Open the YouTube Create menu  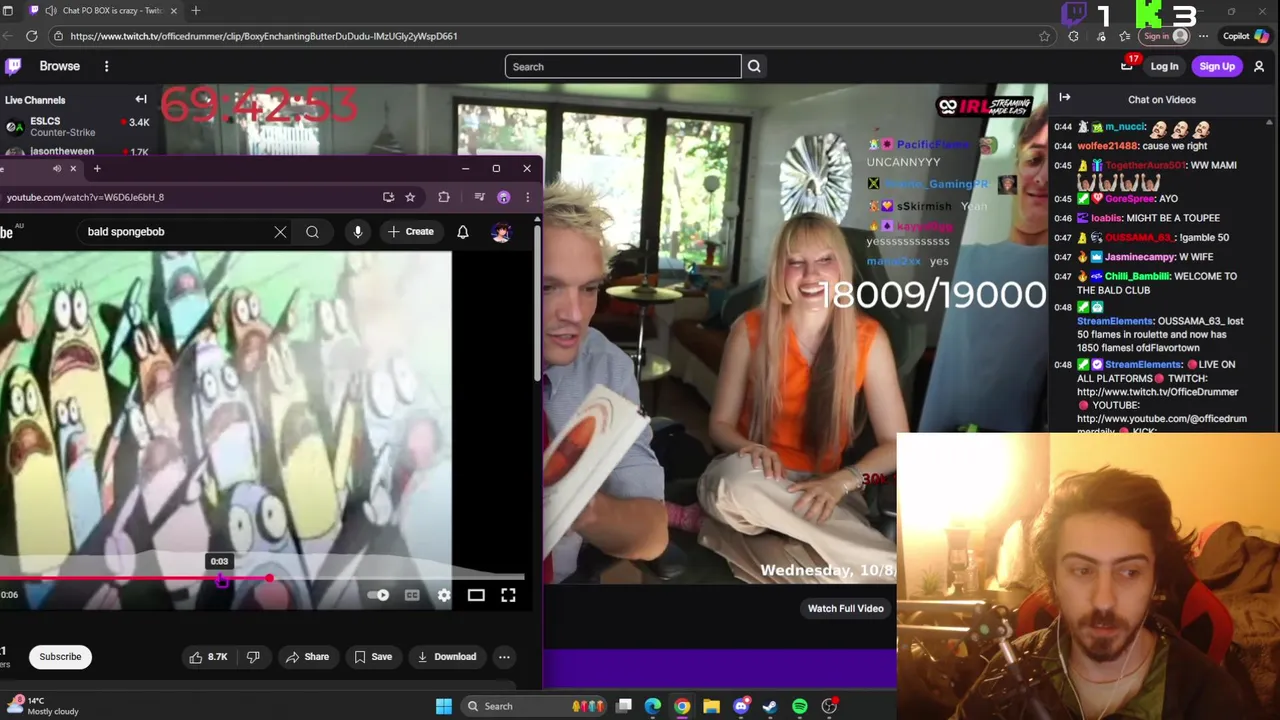coord(411,232)
